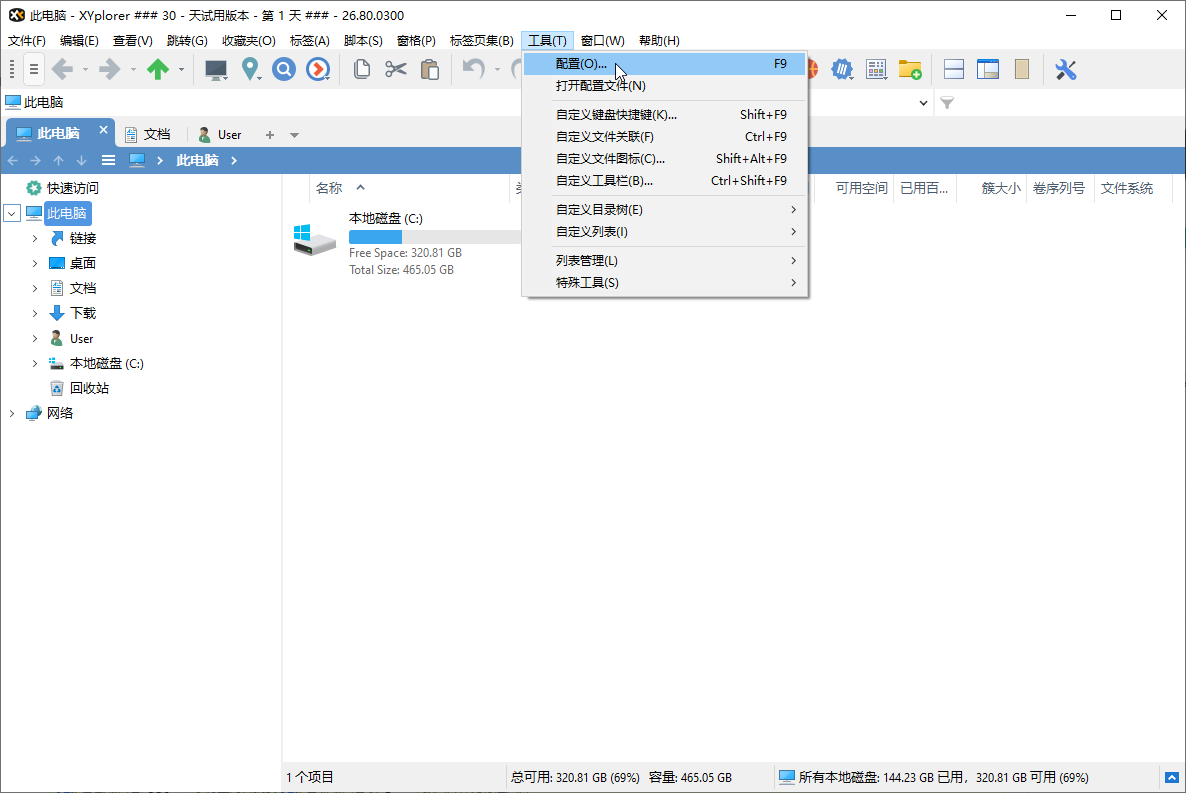The width and height of the screenshot is (1186, 793).
Task: Select 自定义工具栏(B)... menu entry
Action: pos(665,180)
